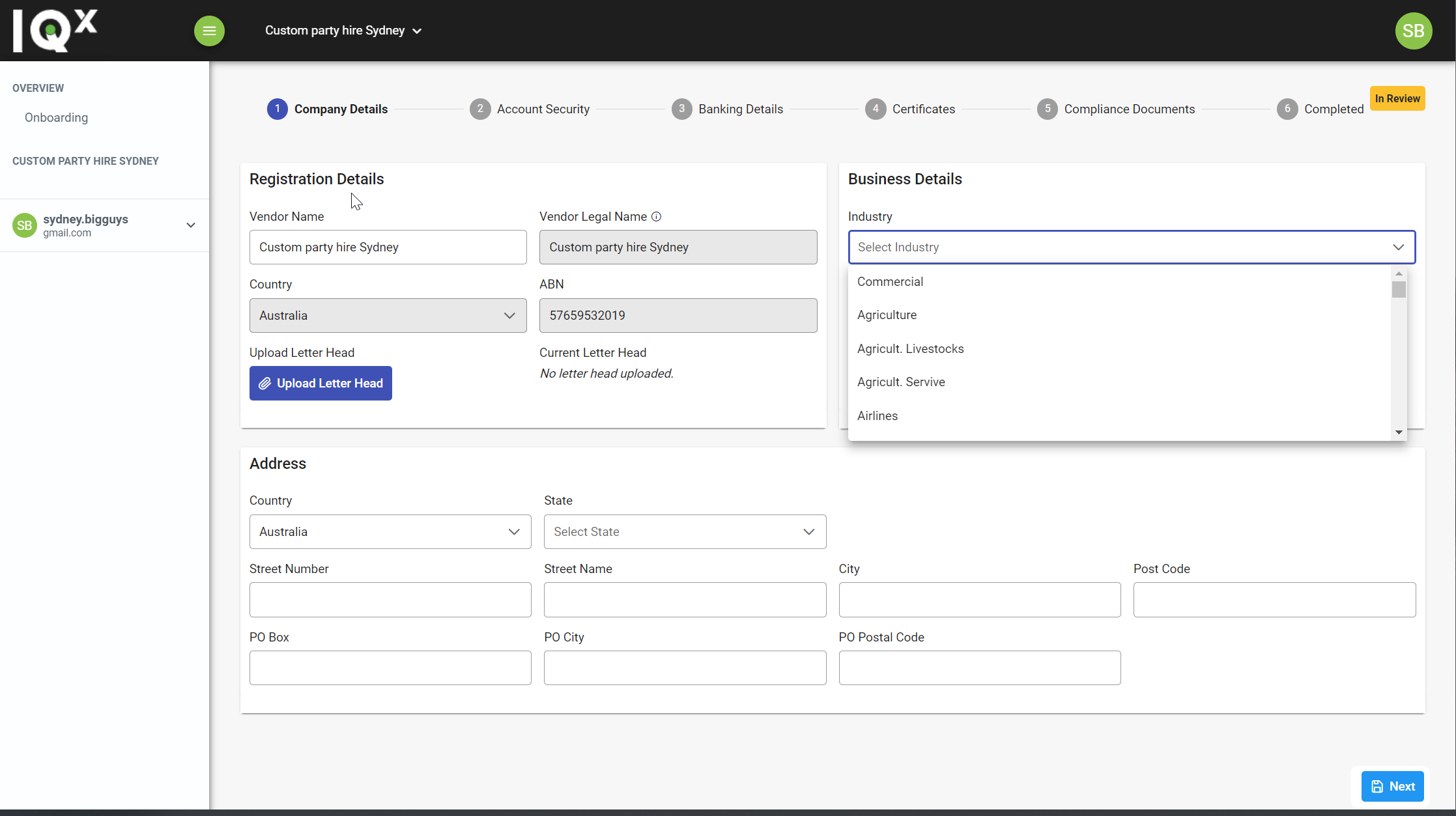The width and height of the screenshot is (1456, 816).
Task: Select Agriculture from the Industry list
Action: coord(887,315)
